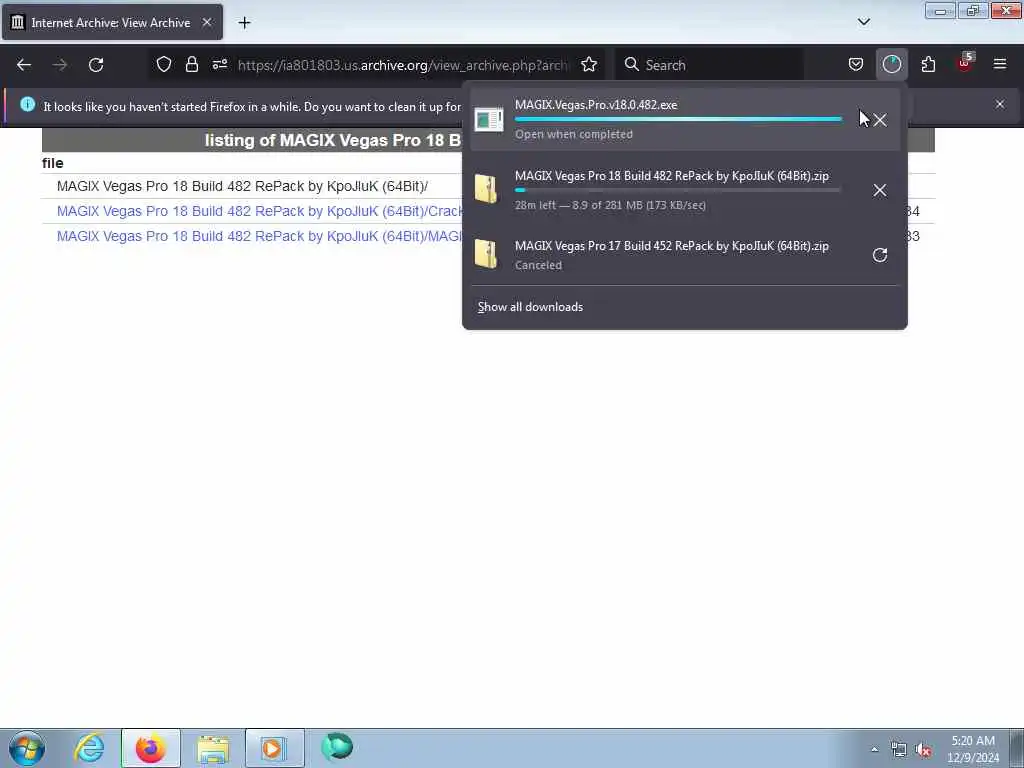Open the clock showing 5:20 AM
Image resolution: width=1024 pixels, height=768 pixels.
pos(973,749)
